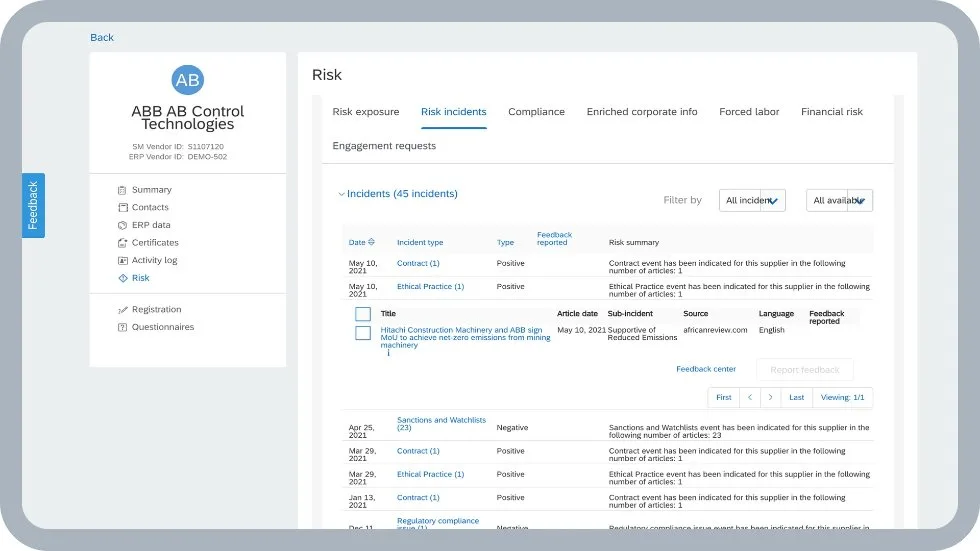
Task: Select Questionnaires in the sidebar
Action: coord(162,327)
